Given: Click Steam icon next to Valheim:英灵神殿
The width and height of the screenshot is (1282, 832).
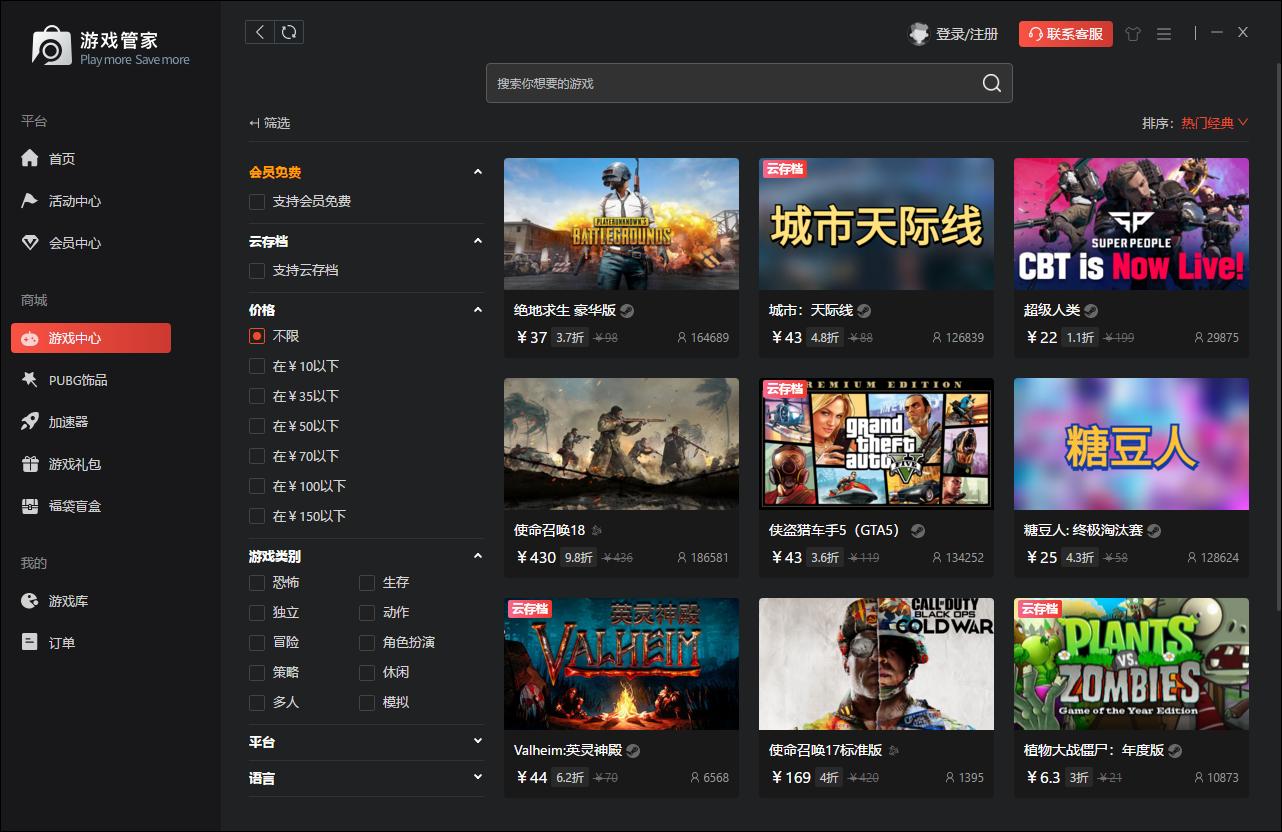Looking at the screenshot, I should coord(633,750).
